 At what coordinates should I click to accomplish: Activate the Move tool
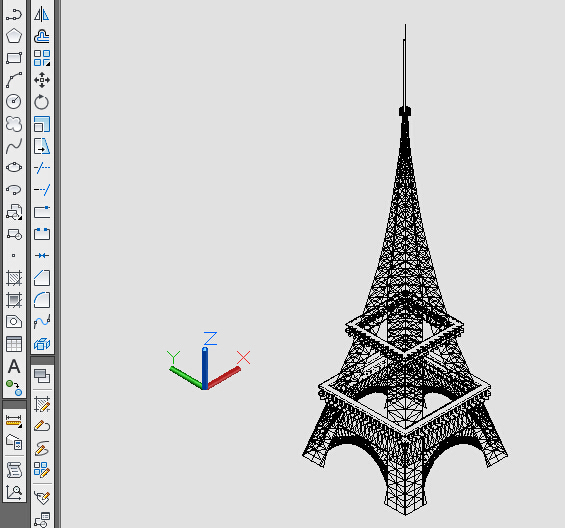point(42,80)
